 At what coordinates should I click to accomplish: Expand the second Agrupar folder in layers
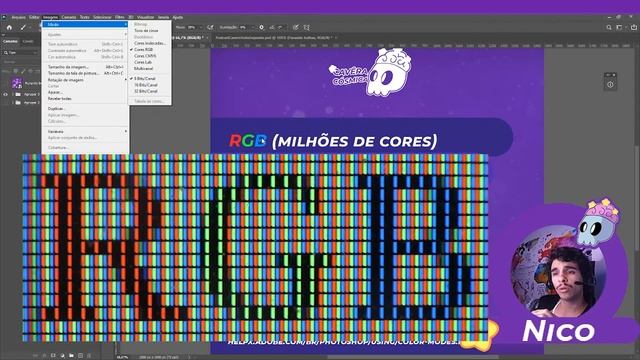coord(13,102)
